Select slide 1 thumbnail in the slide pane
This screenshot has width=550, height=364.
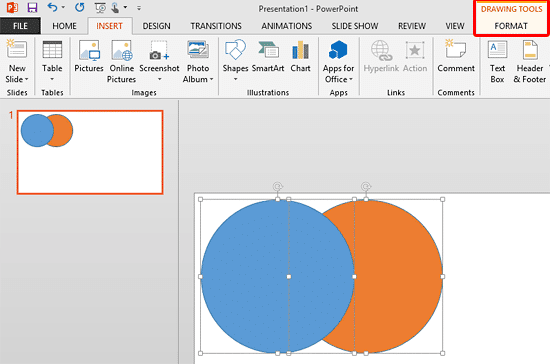click(x=90, y=152)
